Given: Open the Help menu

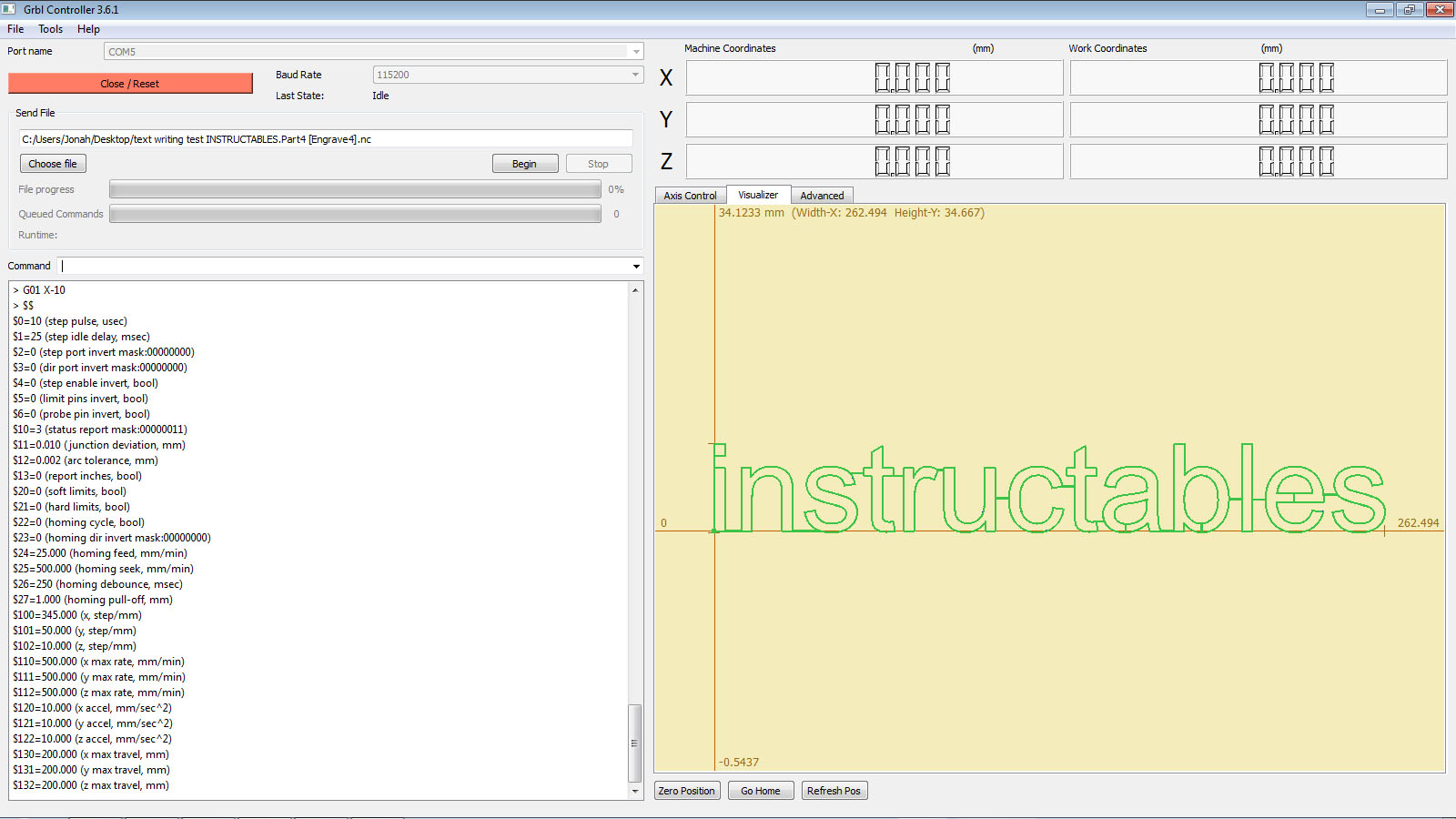Looking at the screenshot, I should pyautogui.click(x=88, y=29).
